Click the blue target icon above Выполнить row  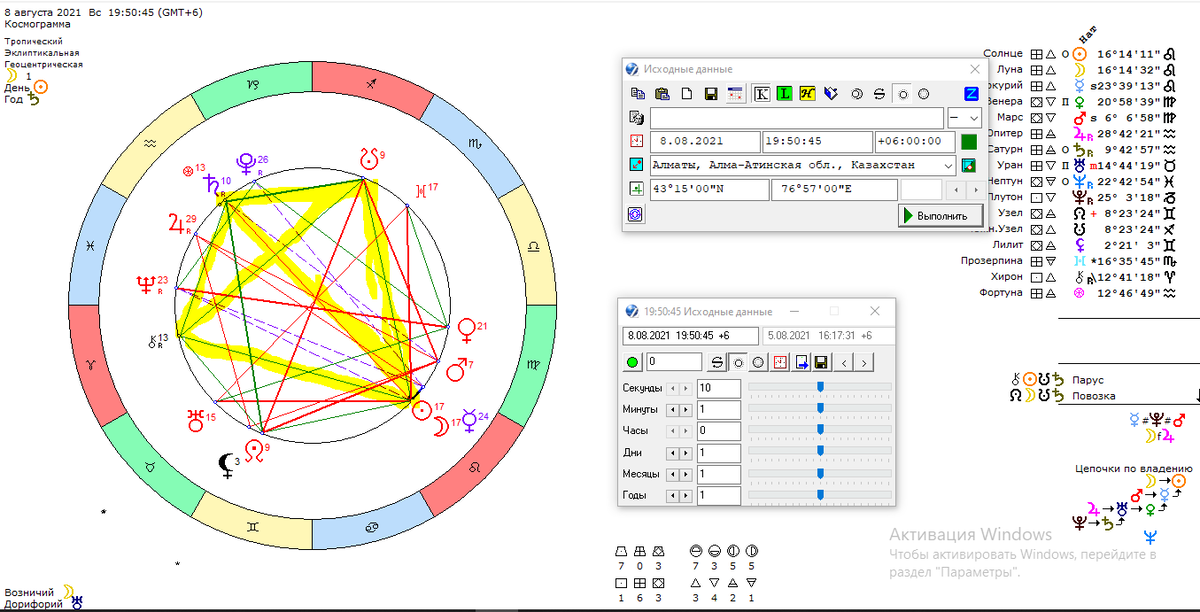coord(635,215)
